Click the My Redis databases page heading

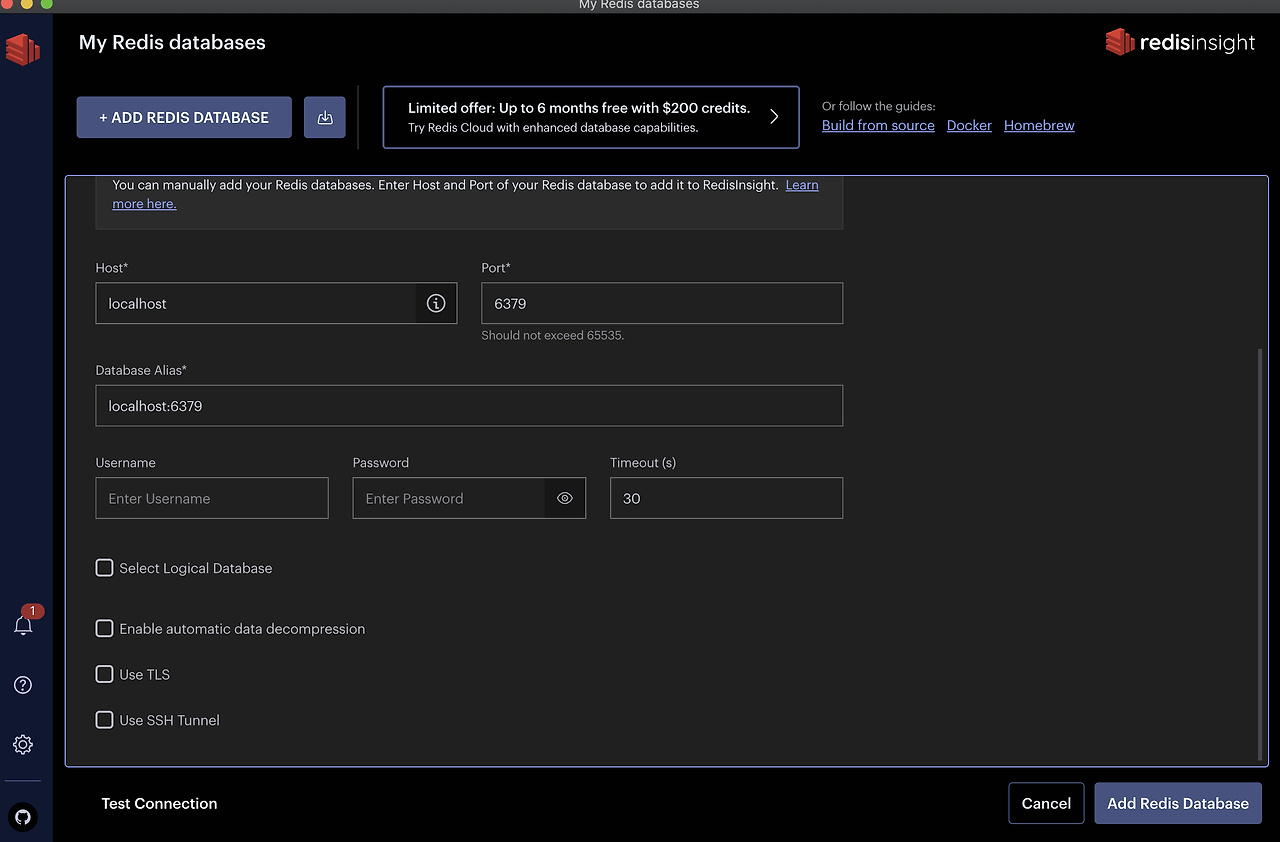click(x=172, y=42)
